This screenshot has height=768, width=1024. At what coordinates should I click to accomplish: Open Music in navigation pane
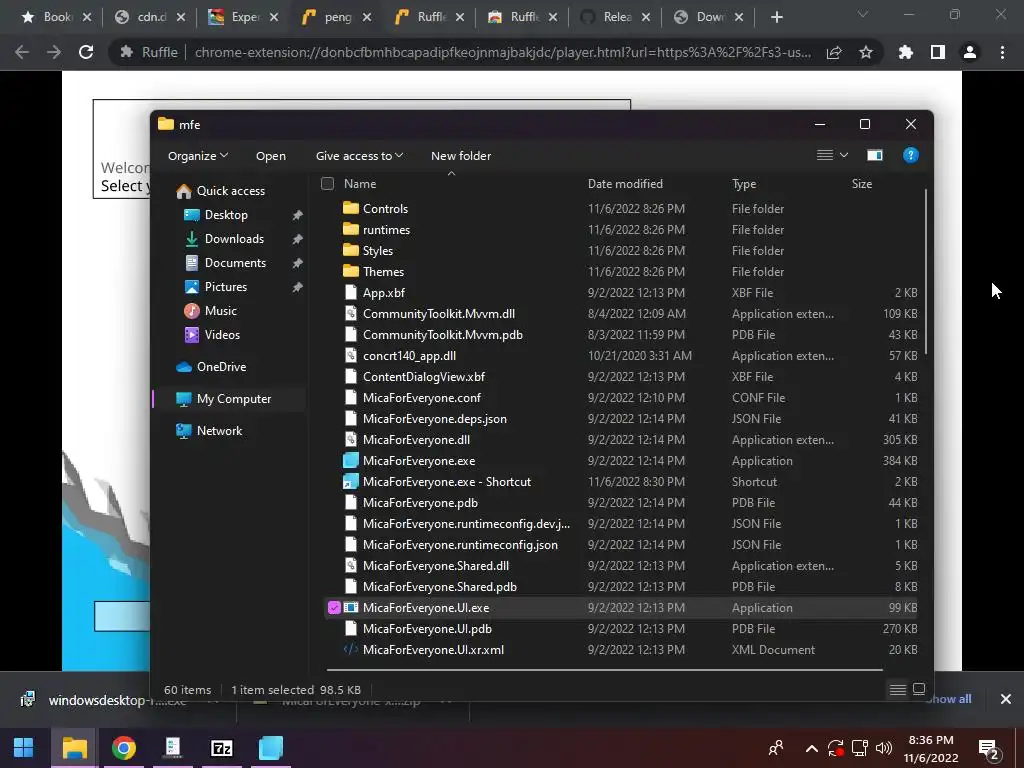[x=220, y=311]
